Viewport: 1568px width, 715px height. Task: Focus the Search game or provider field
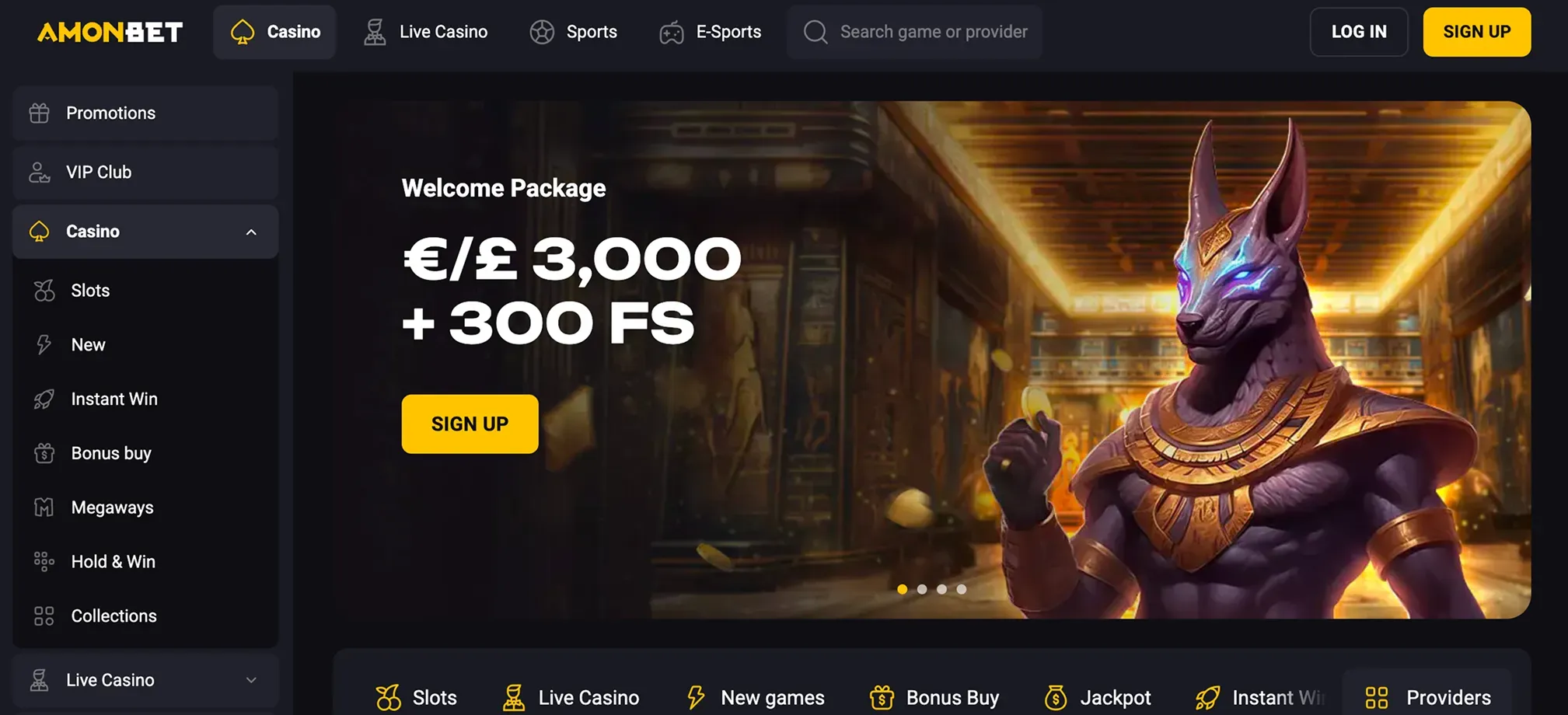pos(915,32)
